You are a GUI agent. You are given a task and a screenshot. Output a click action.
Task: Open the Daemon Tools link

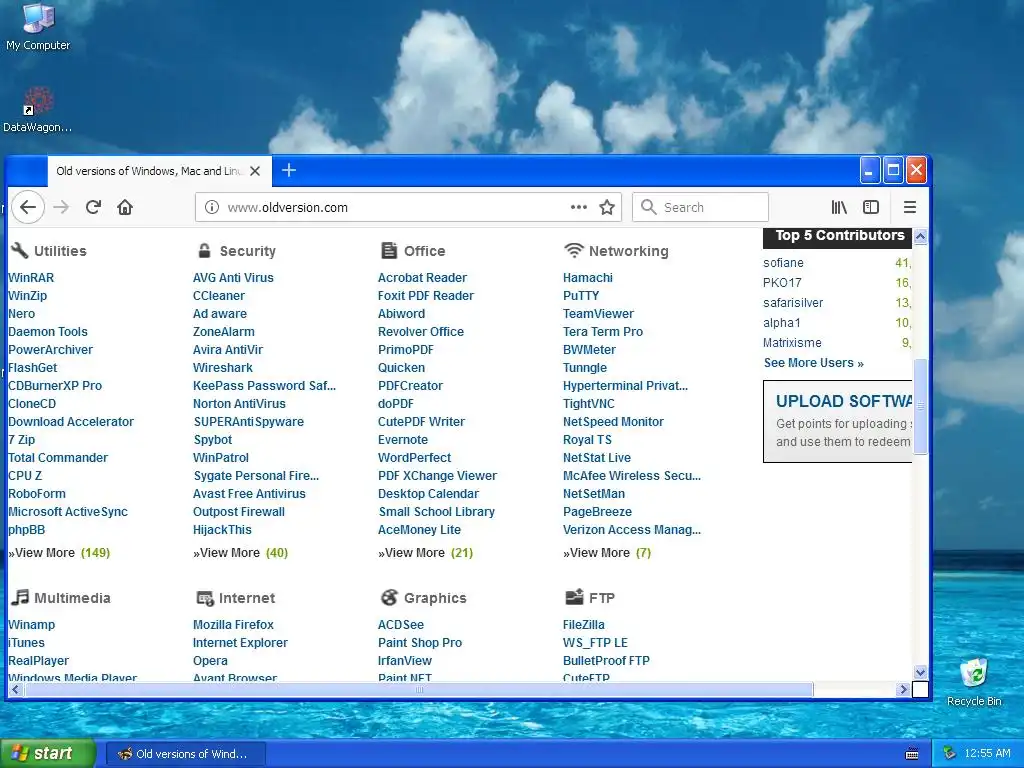point(48,332)
